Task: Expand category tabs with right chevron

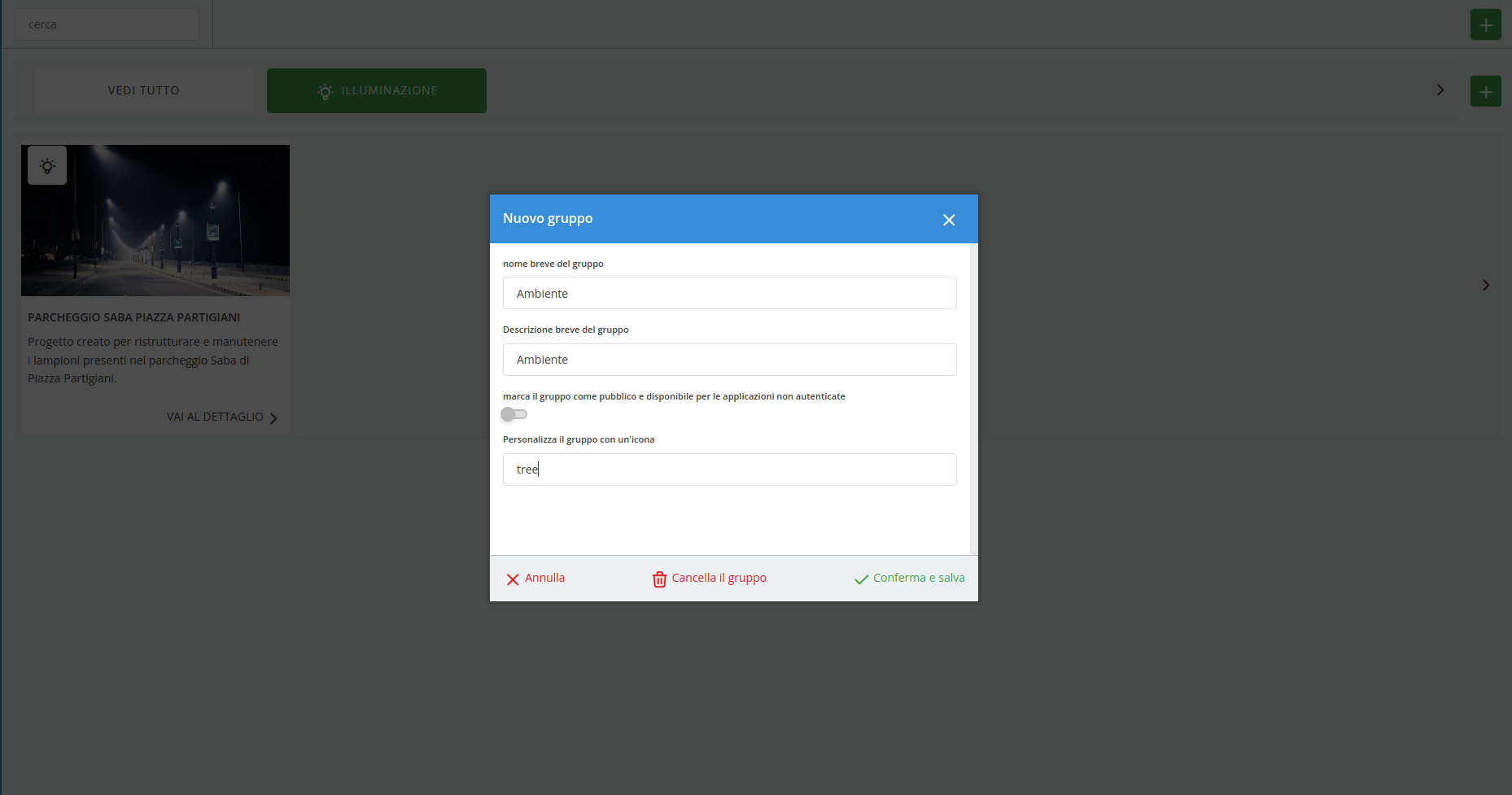Action: [1440, 90]
